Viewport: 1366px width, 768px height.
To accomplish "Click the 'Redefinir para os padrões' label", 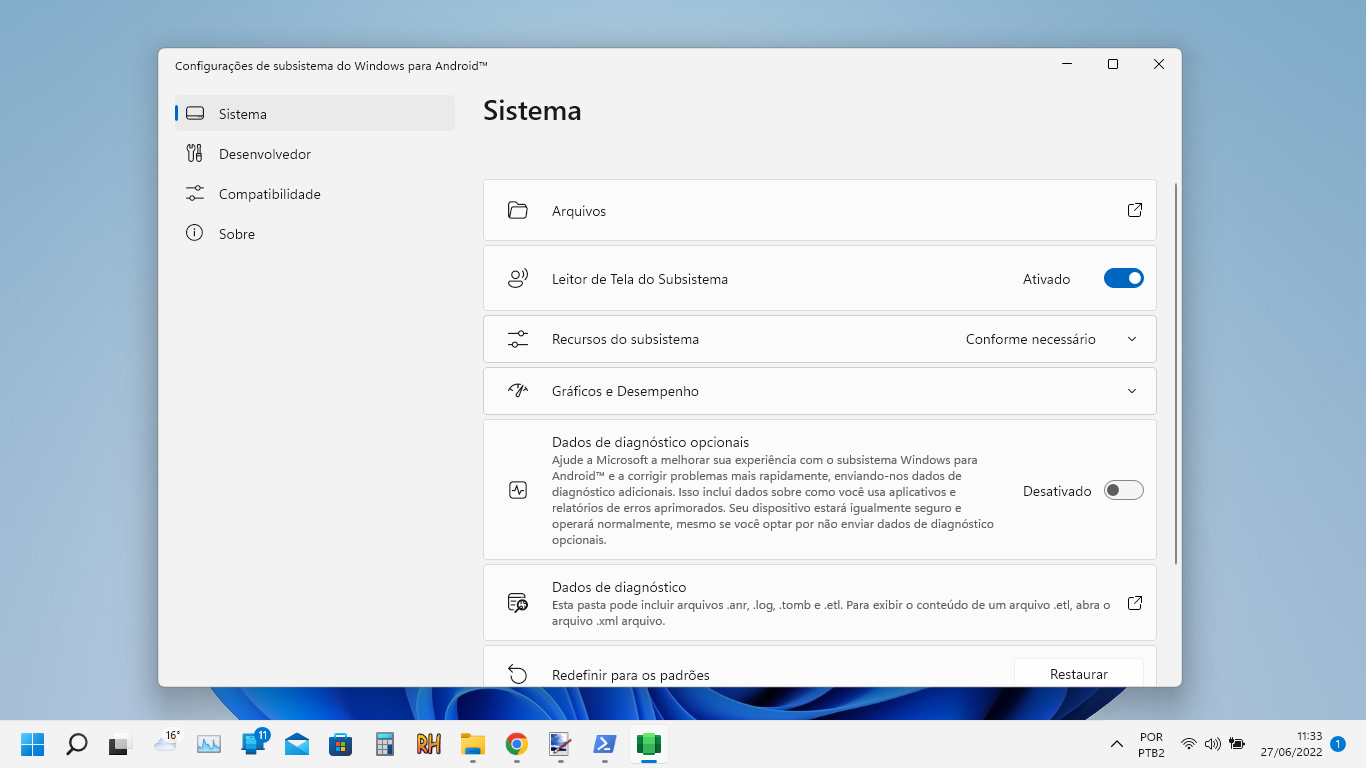I will (x=631, y=675).
